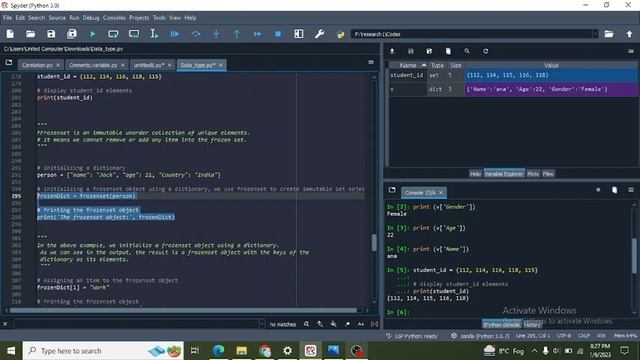Interrupt the kernel in console
The height and width of the screenshot is (360, 640).
(x=598, y=190)
